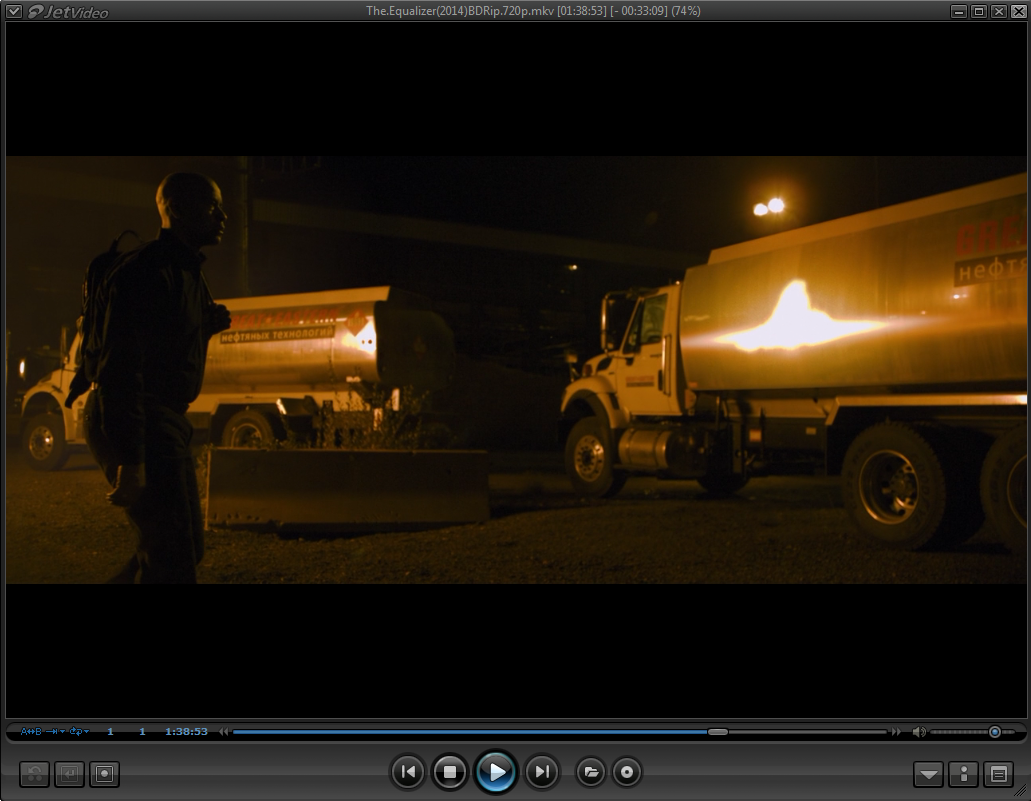This screenshot has height=801, width=1031.
Task: Open the down-arrow menu button at the bottom right
Action: [x=929, y=774]
